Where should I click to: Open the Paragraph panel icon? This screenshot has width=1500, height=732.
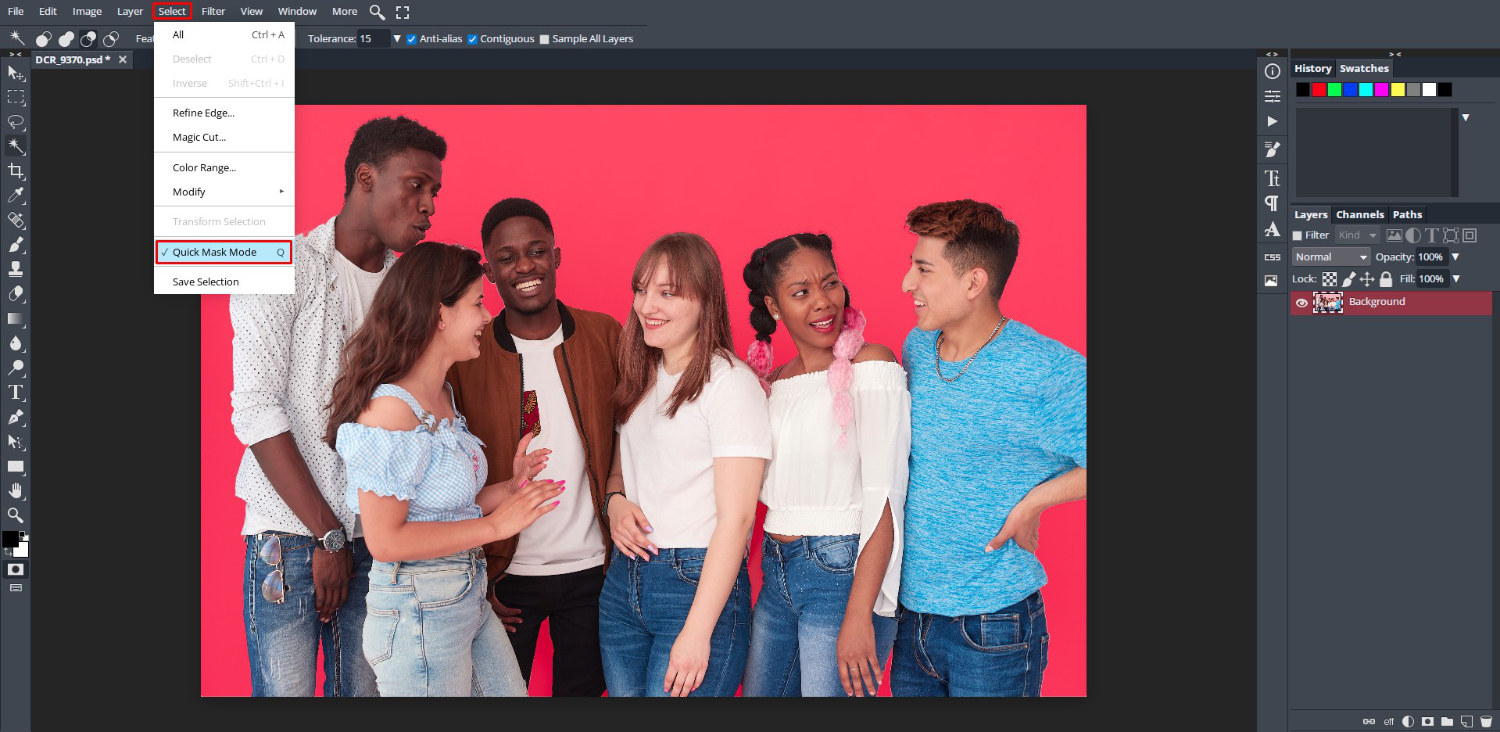(1272, 203)
